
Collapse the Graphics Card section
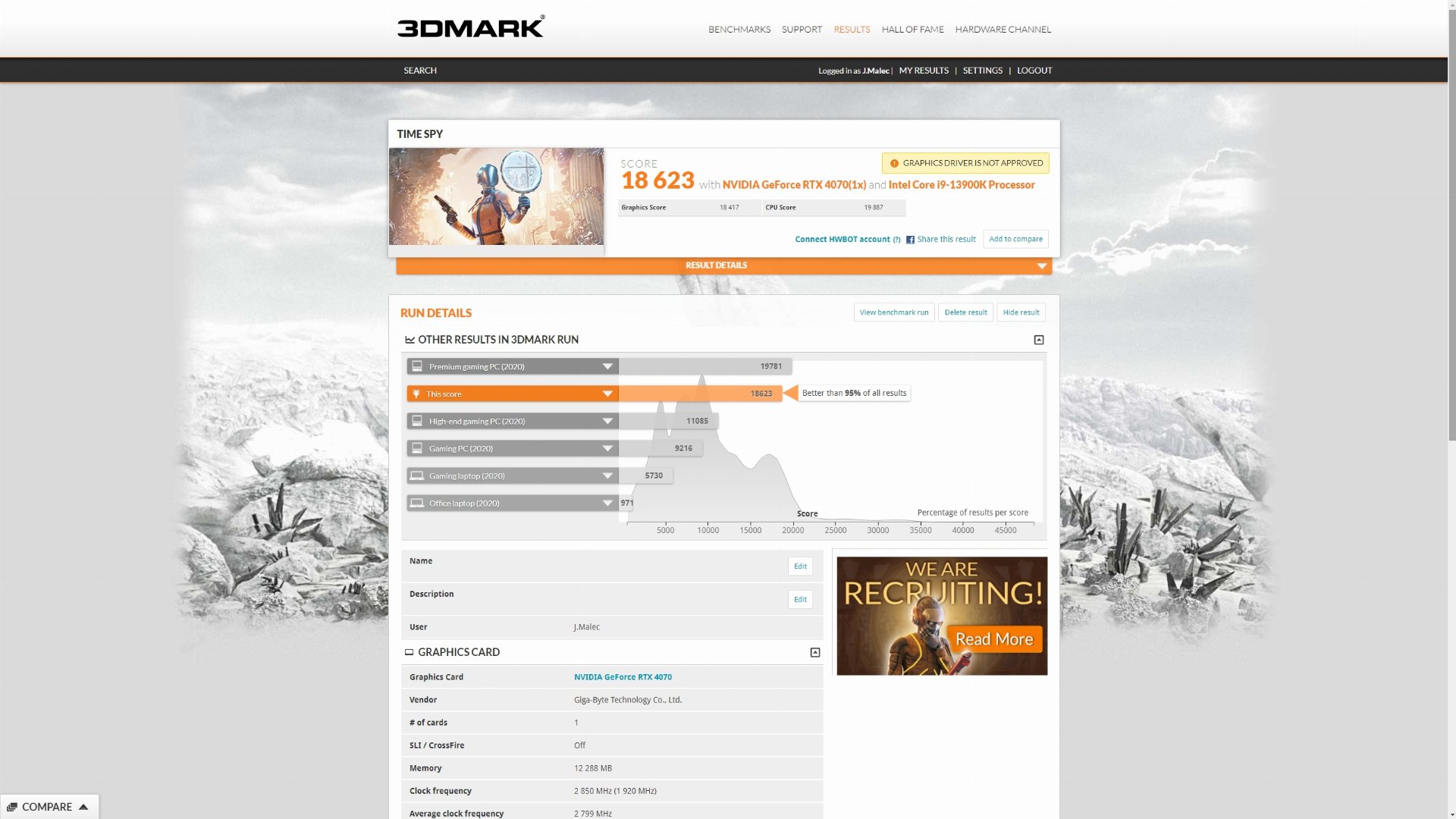815,652
